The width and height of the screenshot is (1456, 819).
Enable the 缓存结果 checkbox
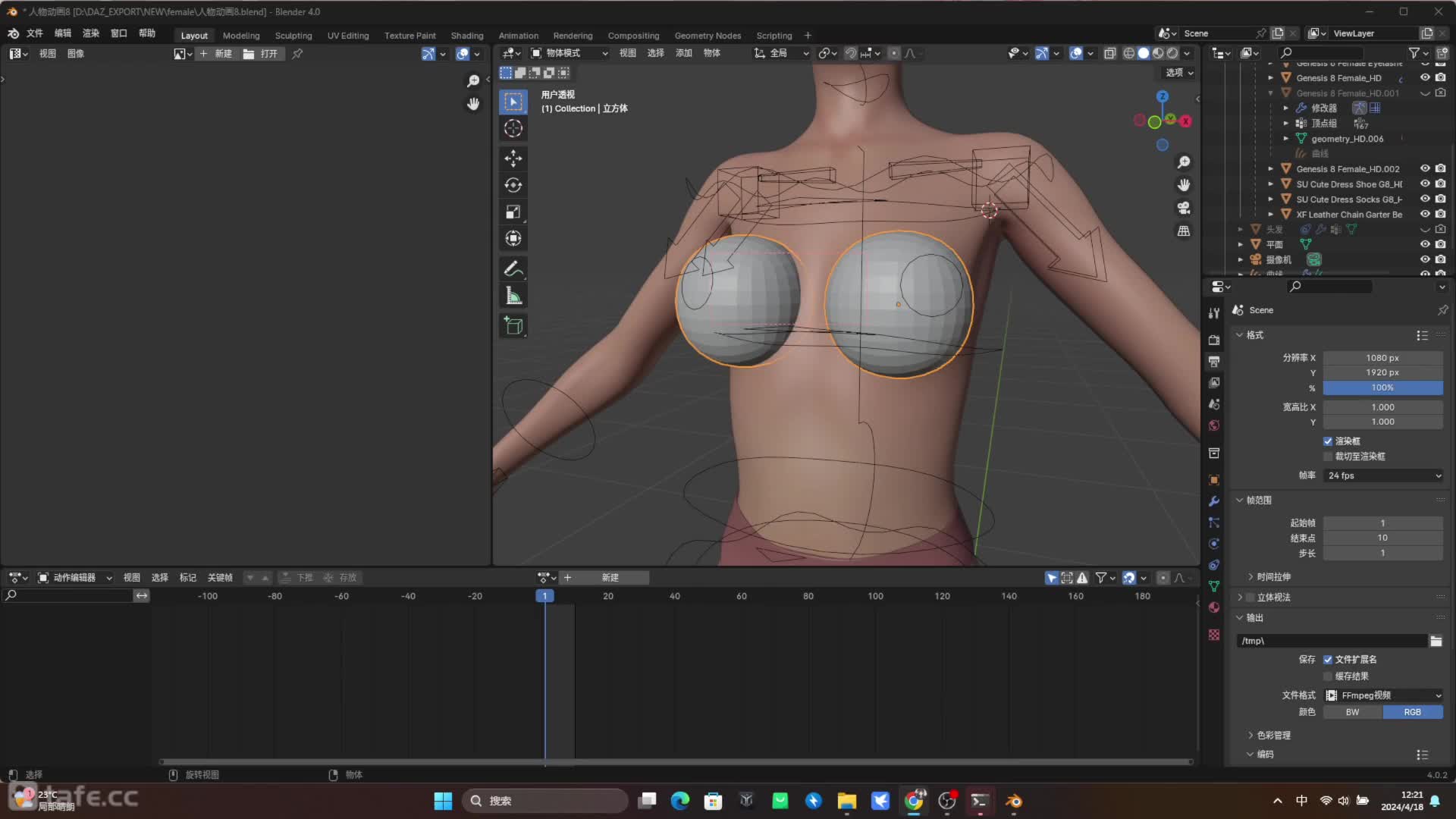1328,676
